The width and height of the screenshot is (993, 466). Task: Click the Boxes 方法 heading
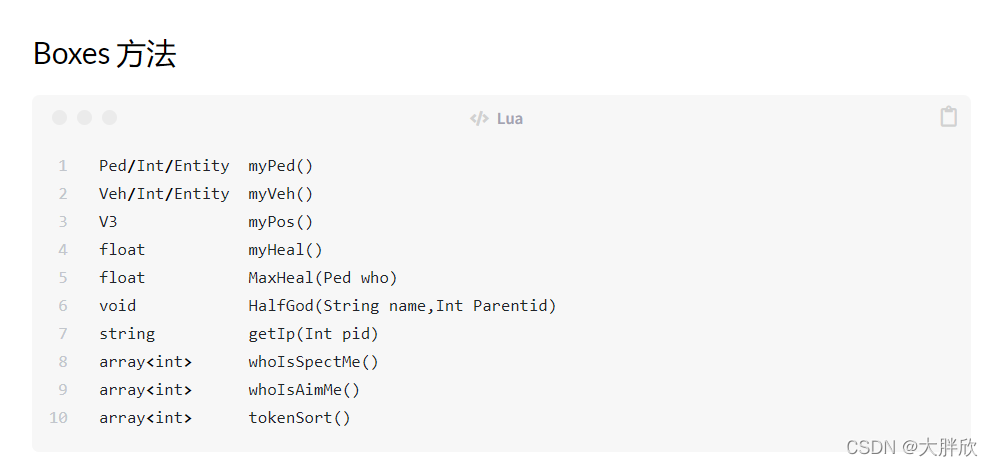pos(104,54)
